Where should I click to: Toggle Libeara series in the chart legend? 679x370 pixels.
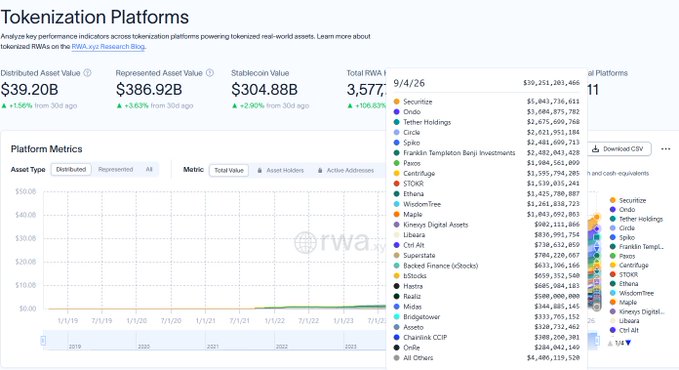624,321
